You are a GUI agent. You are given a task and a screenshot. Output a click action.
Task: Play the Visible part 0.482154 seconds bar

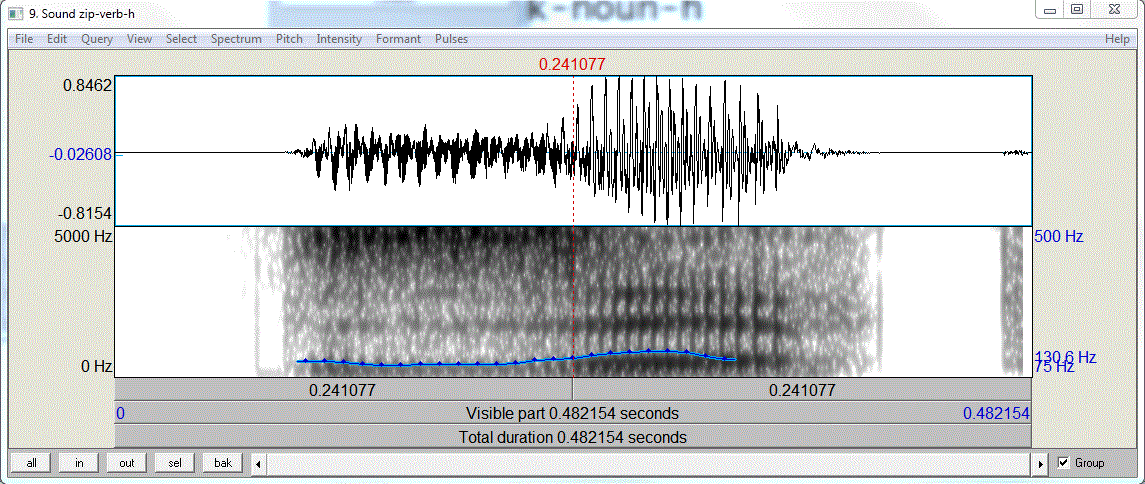[x=572, y=414]
